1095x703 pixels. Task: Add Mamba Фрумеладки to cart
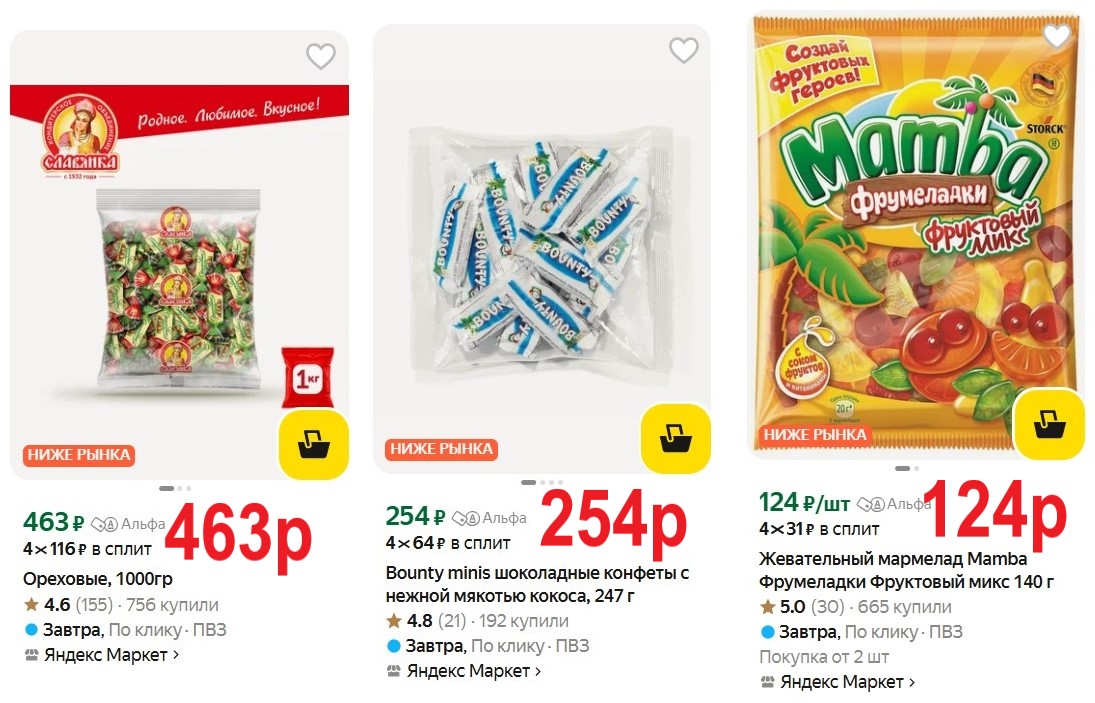[x=1048, y=423]
